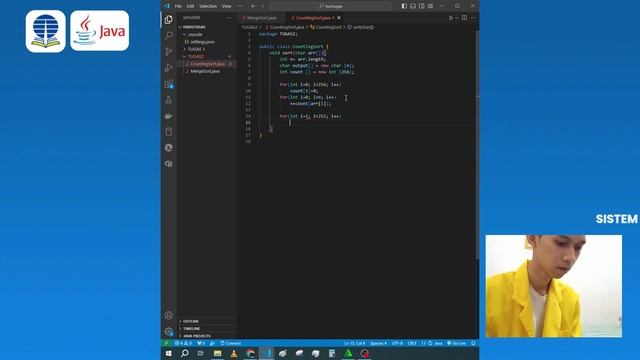
Task: Expand the OUTLINE section
Action: (207, 322)
